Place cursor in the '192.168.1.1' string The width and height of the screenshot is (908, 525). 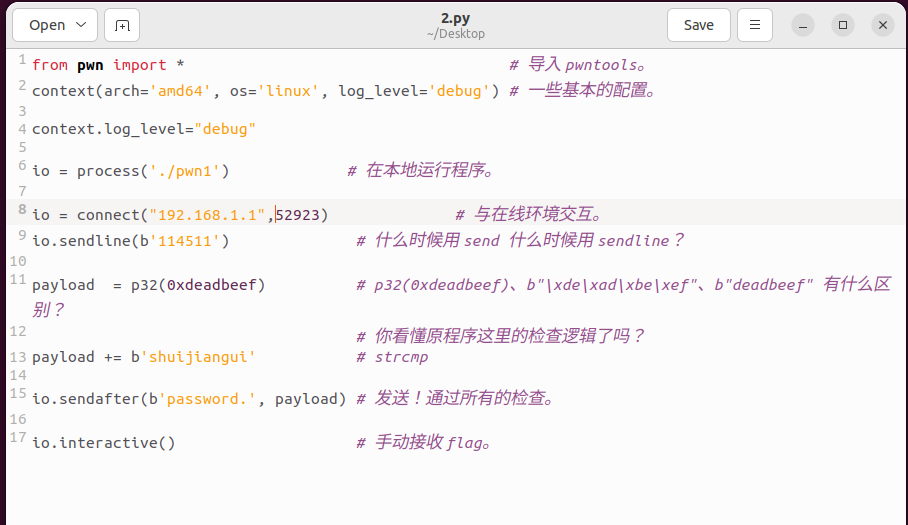[x=207, y=215]
